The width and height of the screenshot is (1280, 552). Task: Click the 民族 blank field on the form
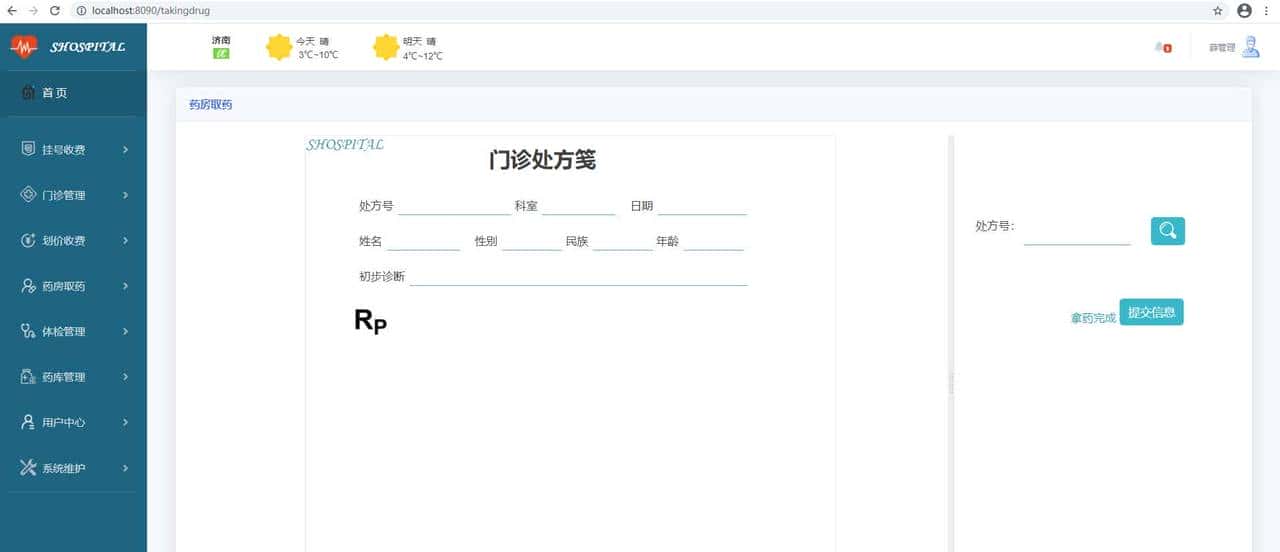pyautogui.click(x=622, y=241)
